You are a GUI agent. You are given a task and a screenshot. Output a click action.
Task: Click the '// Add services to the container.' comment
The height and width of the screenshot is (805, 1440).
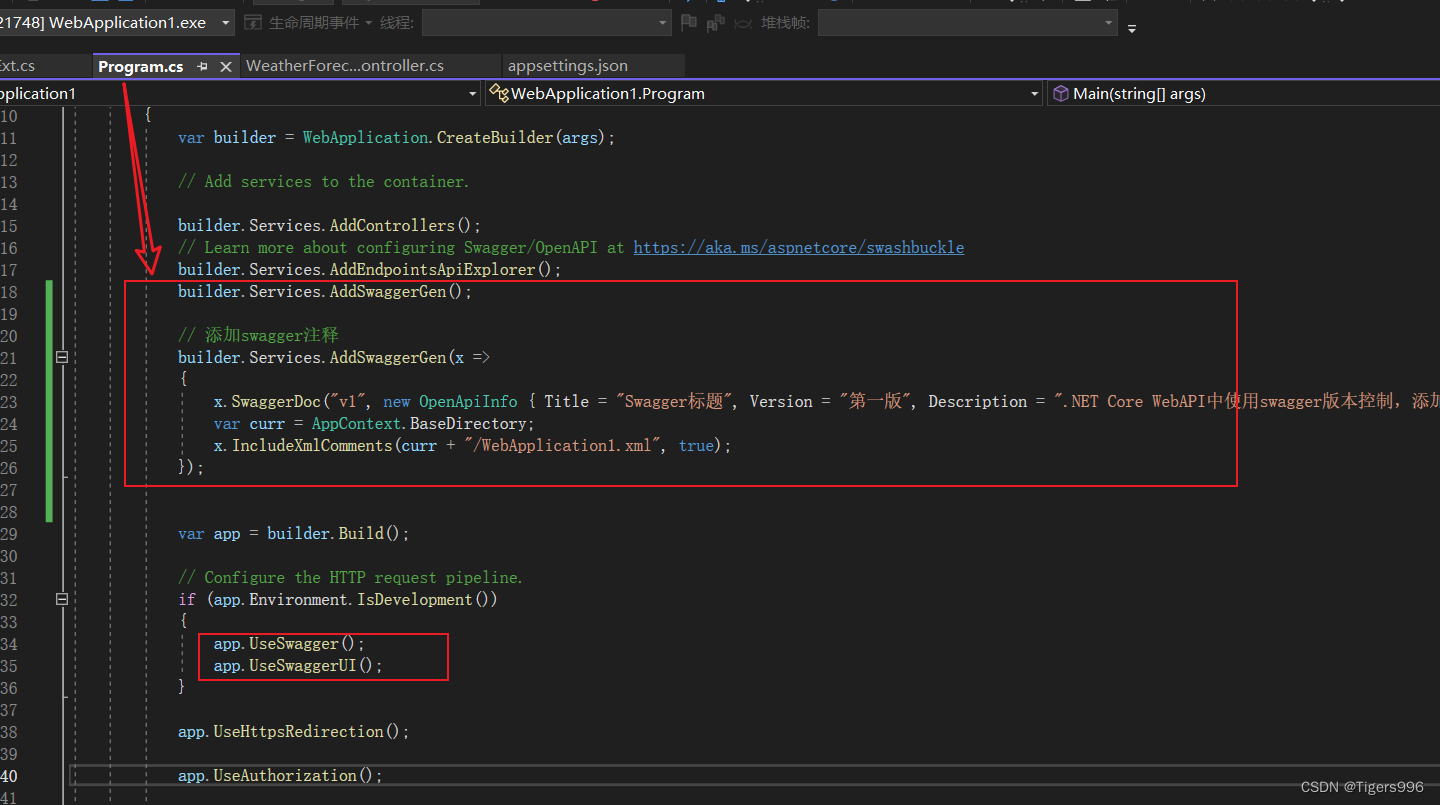coord(324,181)
